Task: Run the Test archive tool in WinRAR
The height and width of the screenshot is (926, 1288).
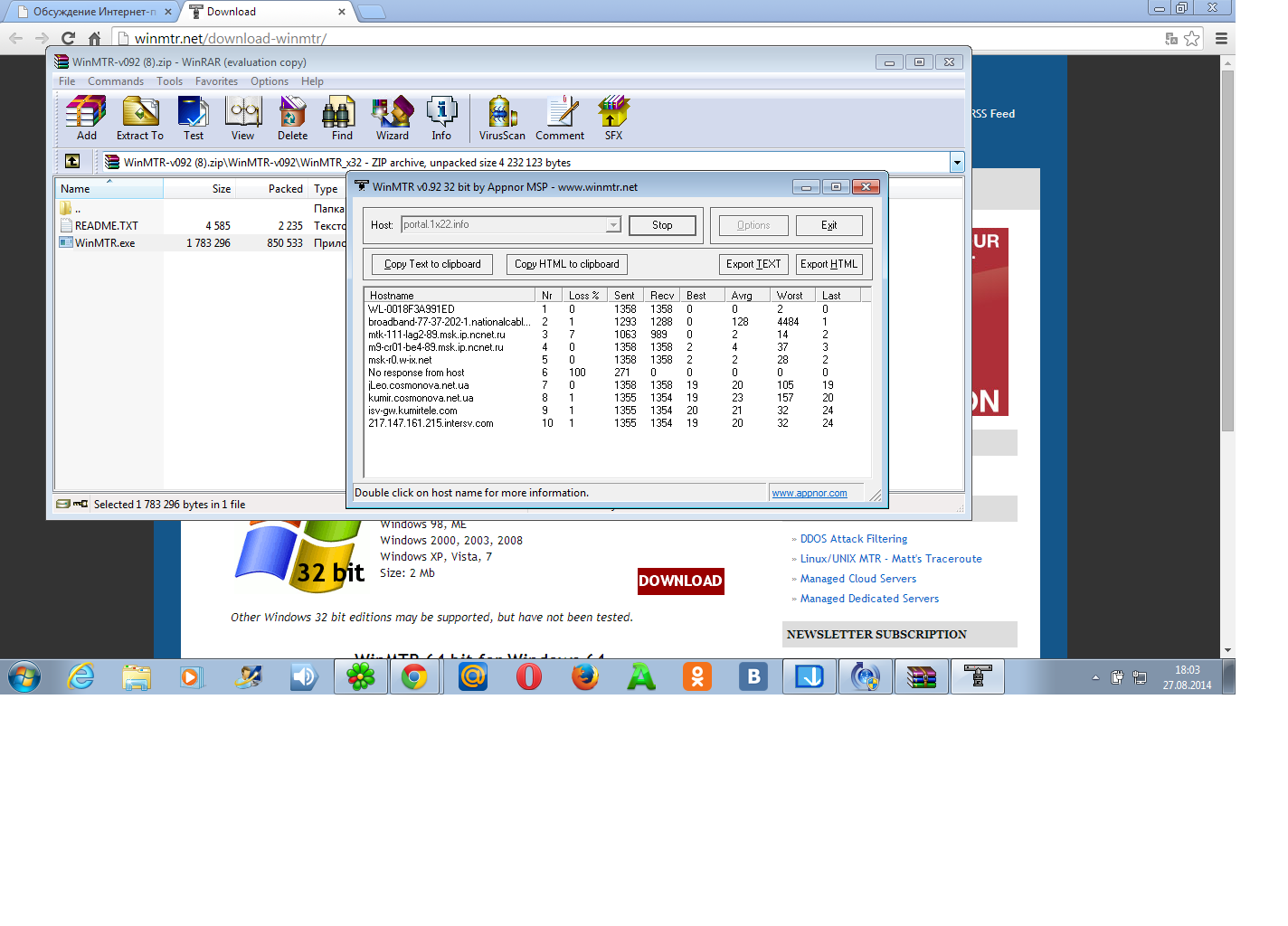Action: pyautogui.click(x=194, y=118)
